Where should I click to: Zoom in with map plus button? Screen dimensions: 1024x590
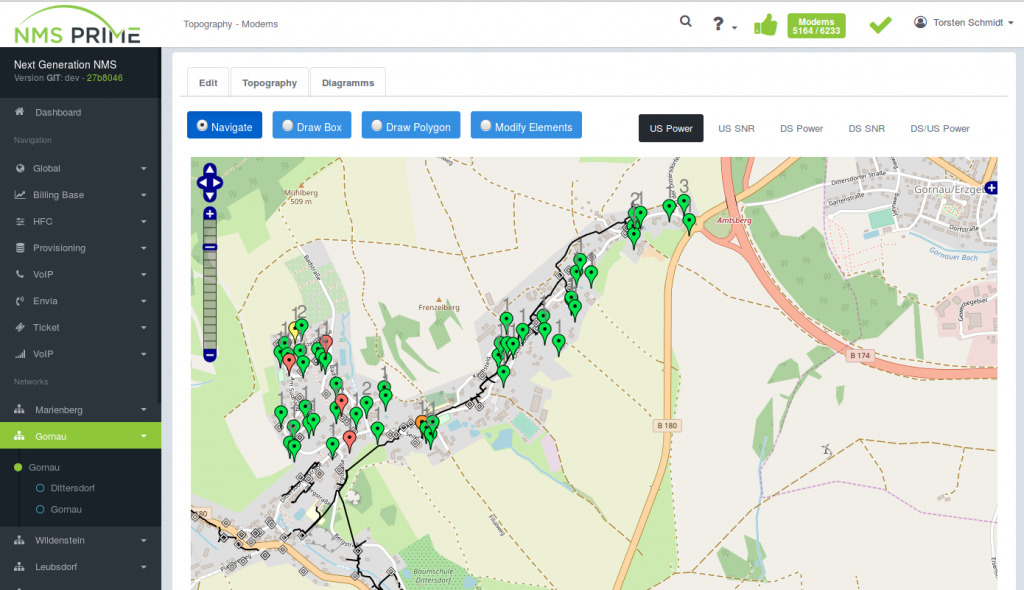(x=210, y=214)
